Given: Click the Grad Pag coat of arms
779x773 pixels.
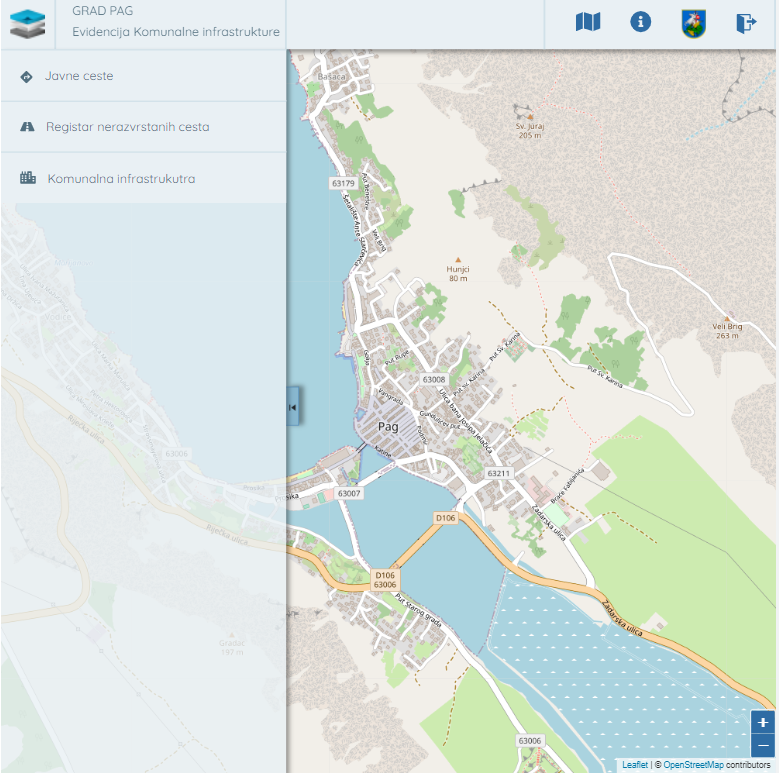Looking at the screenshot, I should point(694,23).
